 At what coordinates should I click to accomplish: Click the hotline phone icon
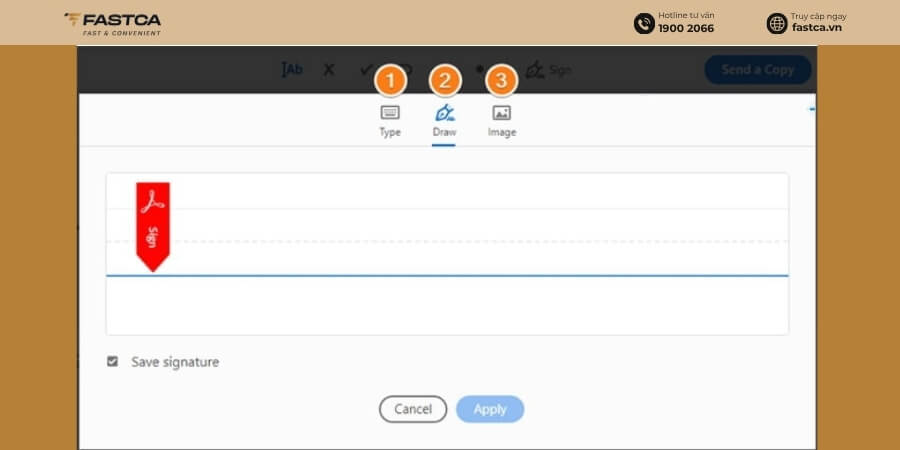(644, 24)
